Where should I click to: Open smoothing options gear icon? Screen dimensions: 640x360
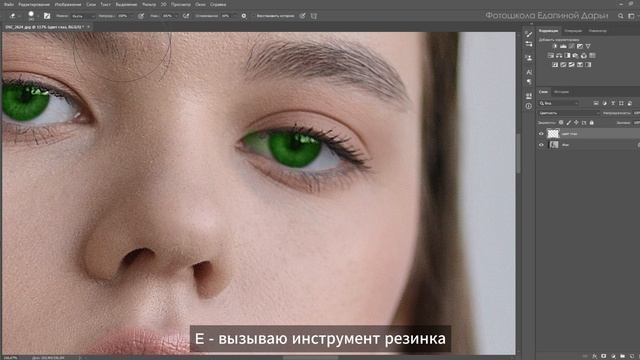(244, 16)
